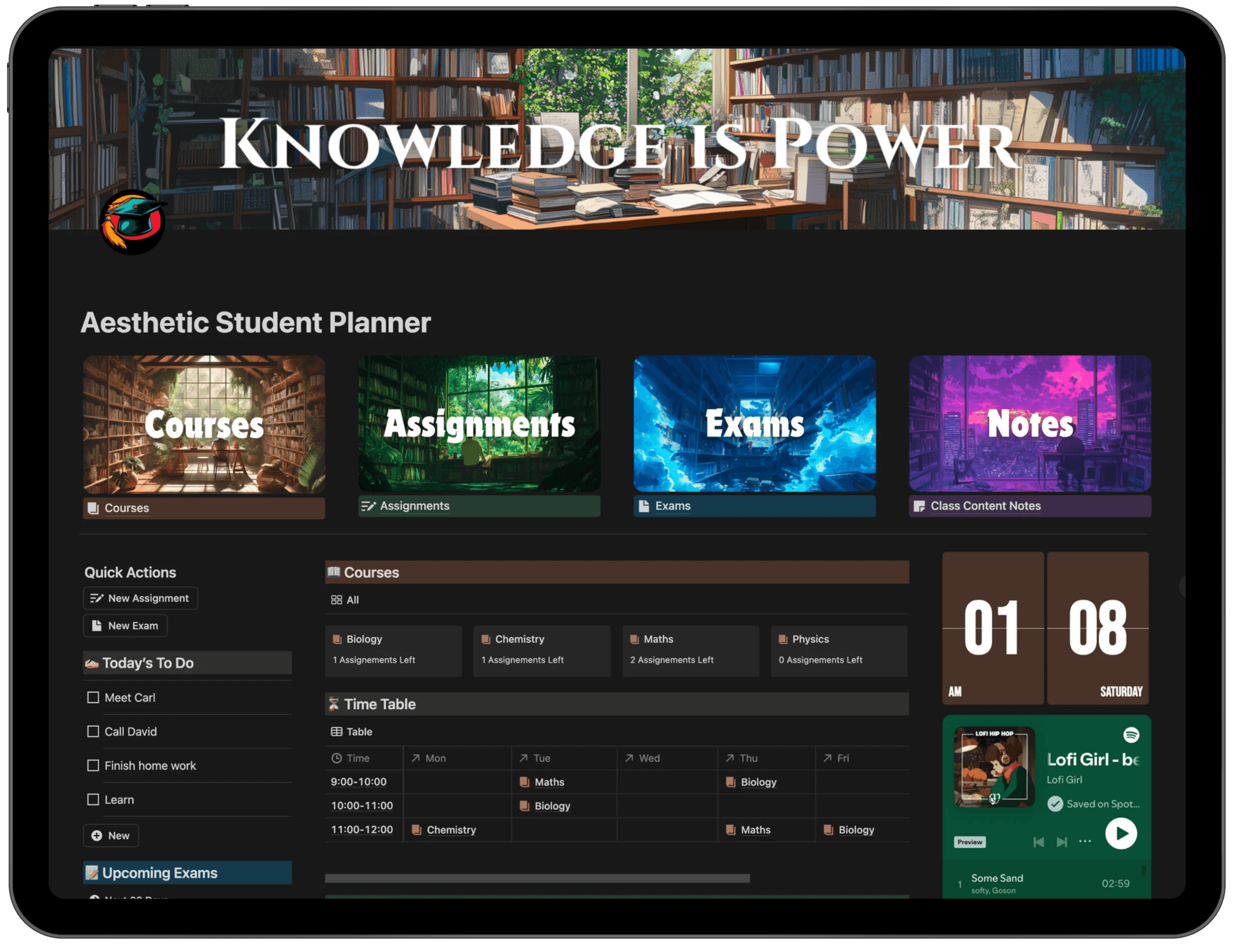
Task: Click the Class Content Notes icon
Action: [x=919, y=506]
